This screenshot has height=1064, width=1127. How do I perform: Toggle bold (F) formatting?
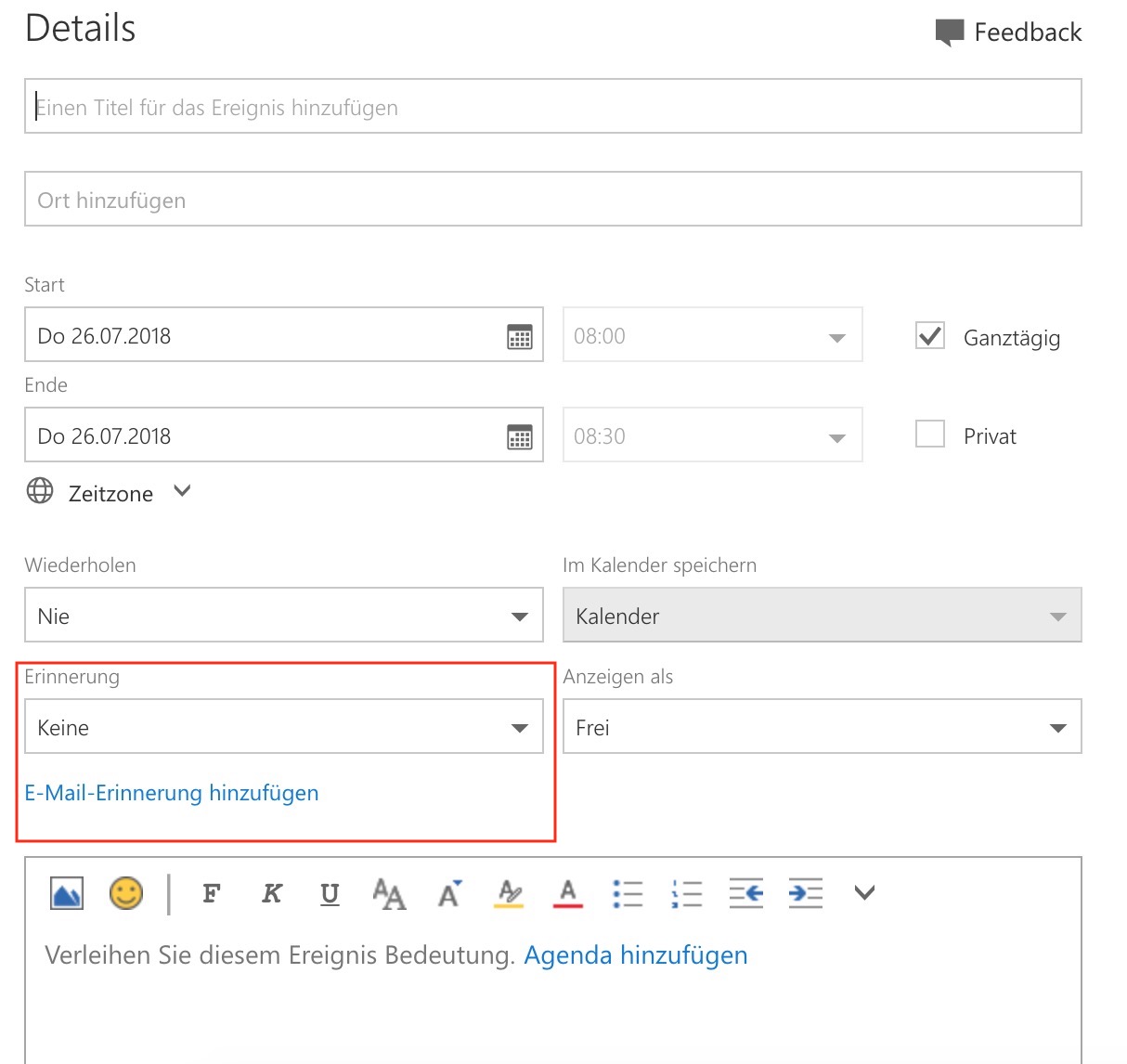pos(212,893)
